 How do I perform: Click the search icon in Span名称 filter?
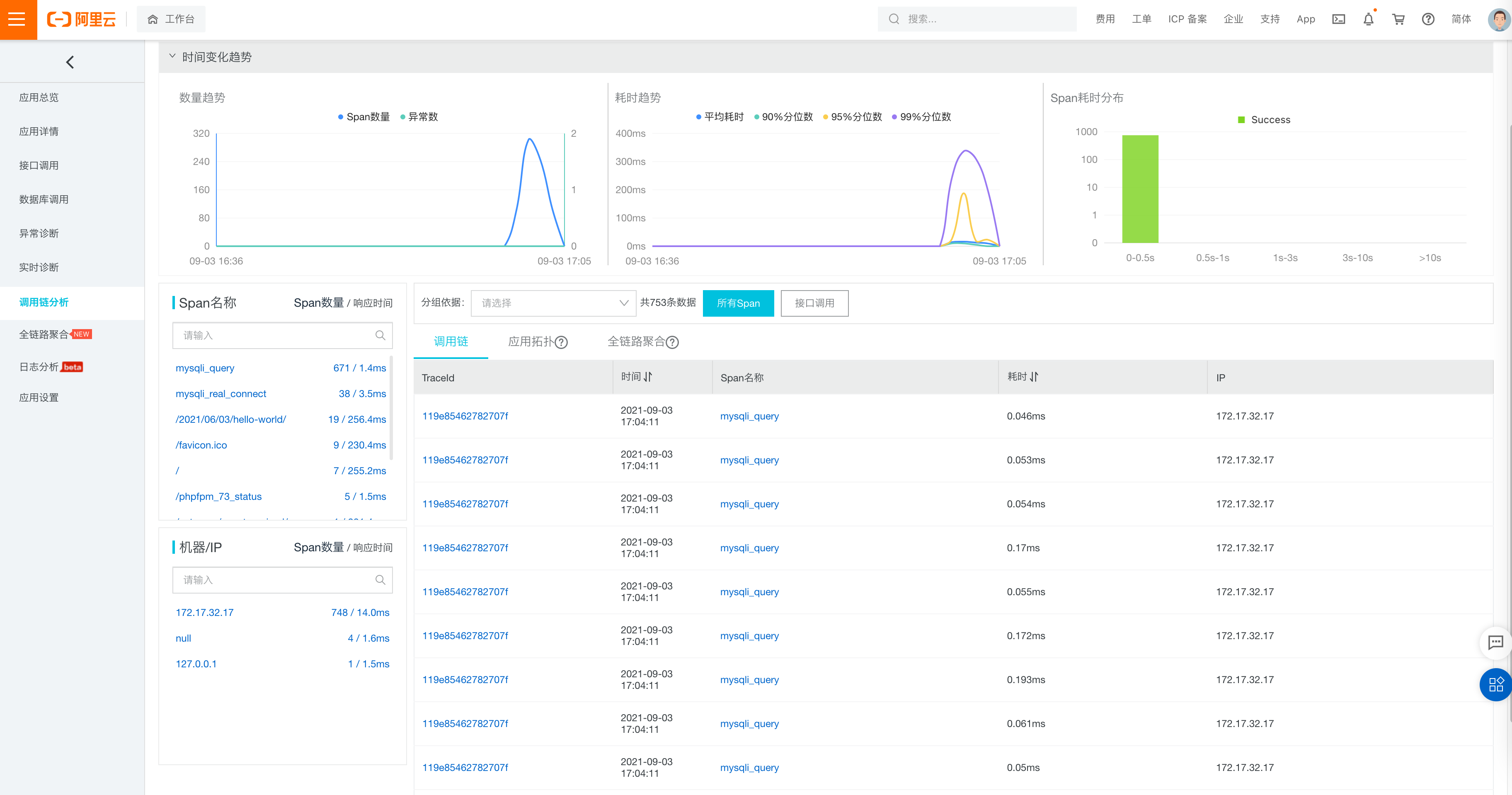380,335
